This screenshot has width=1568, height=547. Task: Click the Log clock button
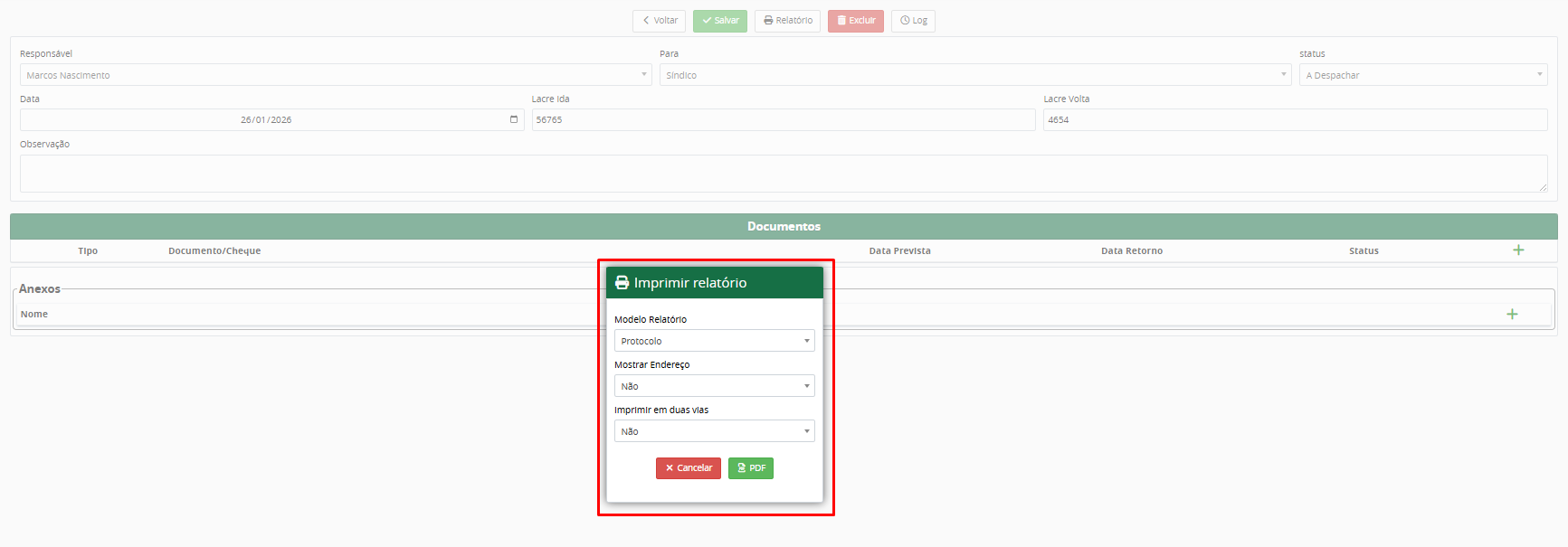pos(913,21)
